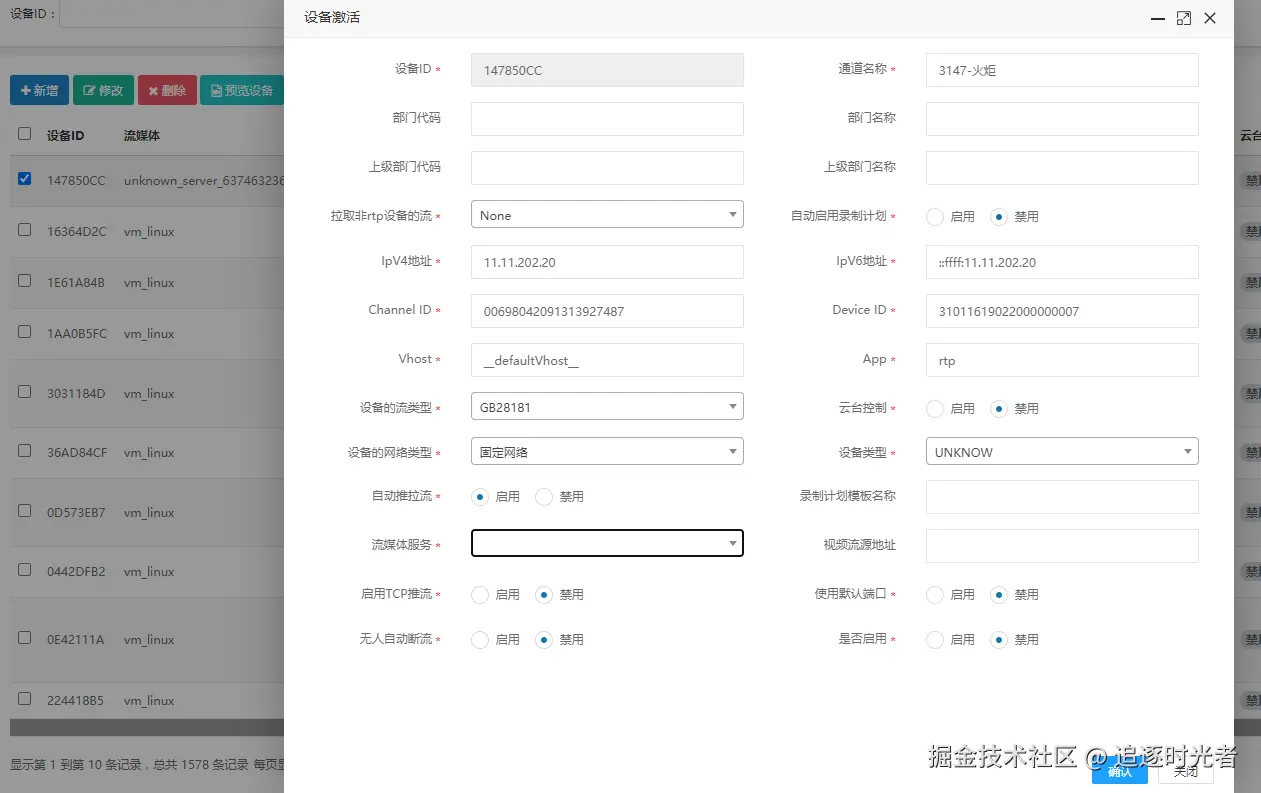Image resolution: width=1261 pixels, height=793 pixels.
Task: Click the 通道名称 field containing 3147-火炬
Action: click(x=1062, y=70)
